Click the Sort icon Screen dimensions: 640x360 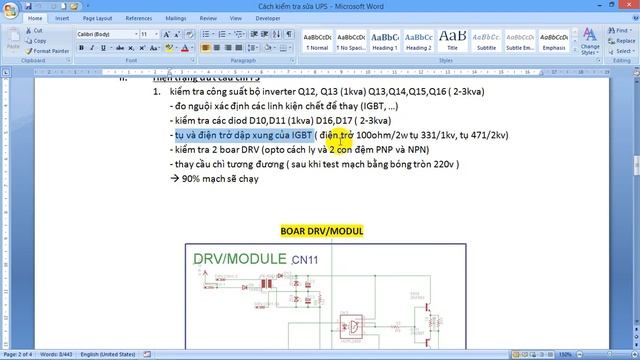click(x=276, y=34)
